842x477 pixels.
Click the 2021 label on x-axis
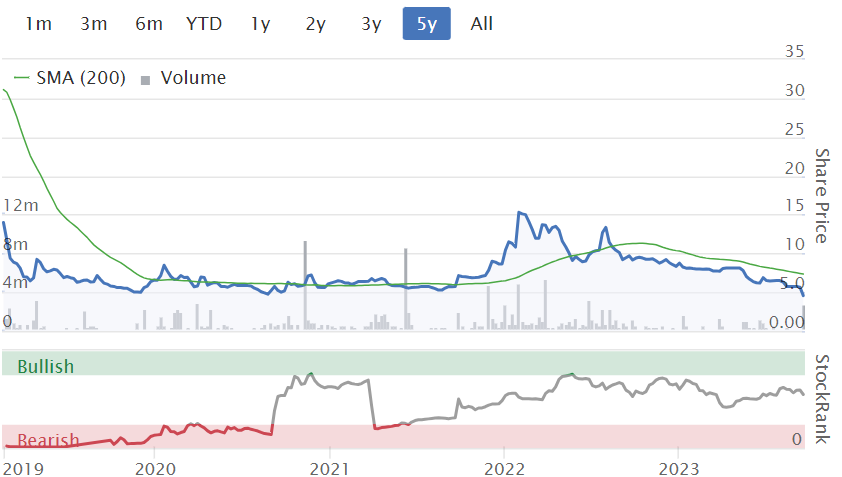click(x=330, y=469)
